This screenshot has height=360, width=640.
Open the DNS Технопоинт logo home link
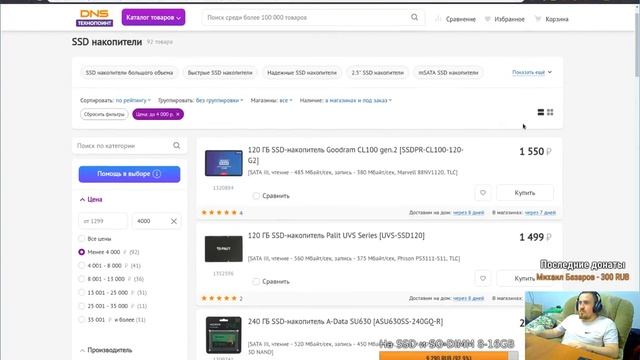94,18
